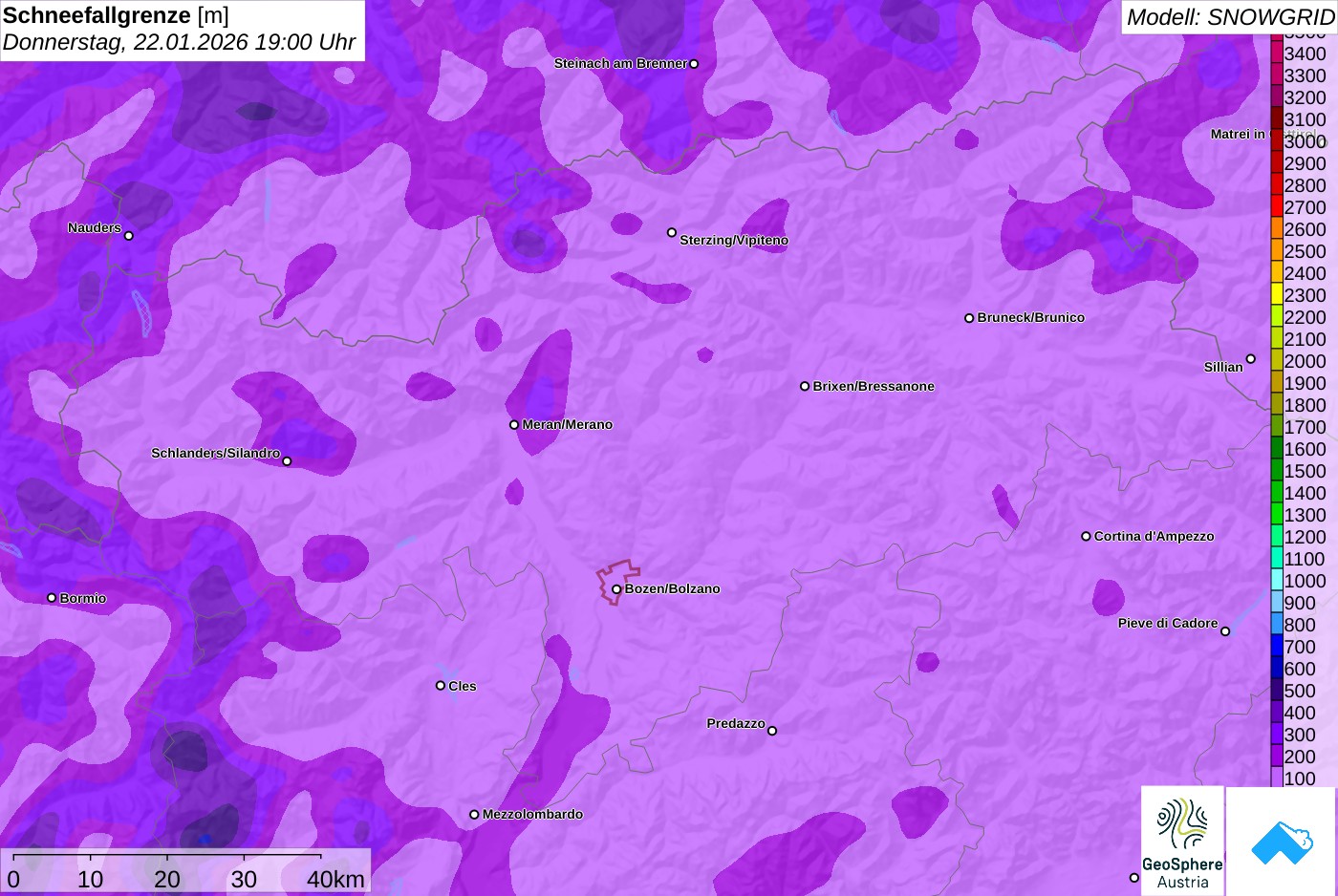The image size is (1338, 896).
Task: Click the Sterzing/Vipiteno marker dot
Action: 672,232
